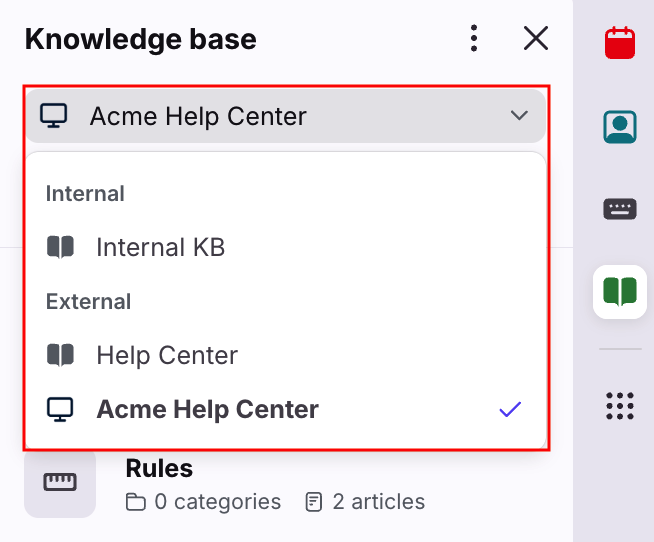Open the apps grid icon in sidebar
Image resolution: width=654 pixels, height=542 pixels.
[x=620, y=406]
